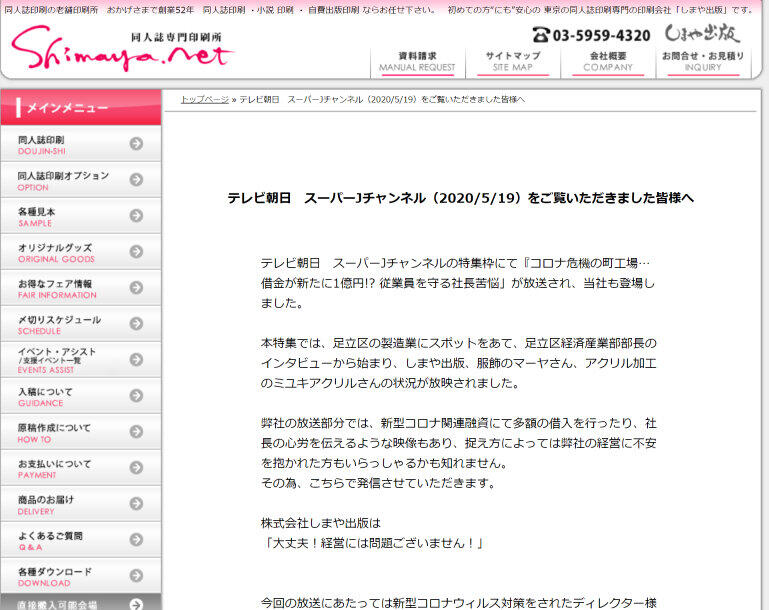This screenshot has width=769, height=610.
Task: Click the line 株式会社しまや出版は
Action: pos(321,523)
